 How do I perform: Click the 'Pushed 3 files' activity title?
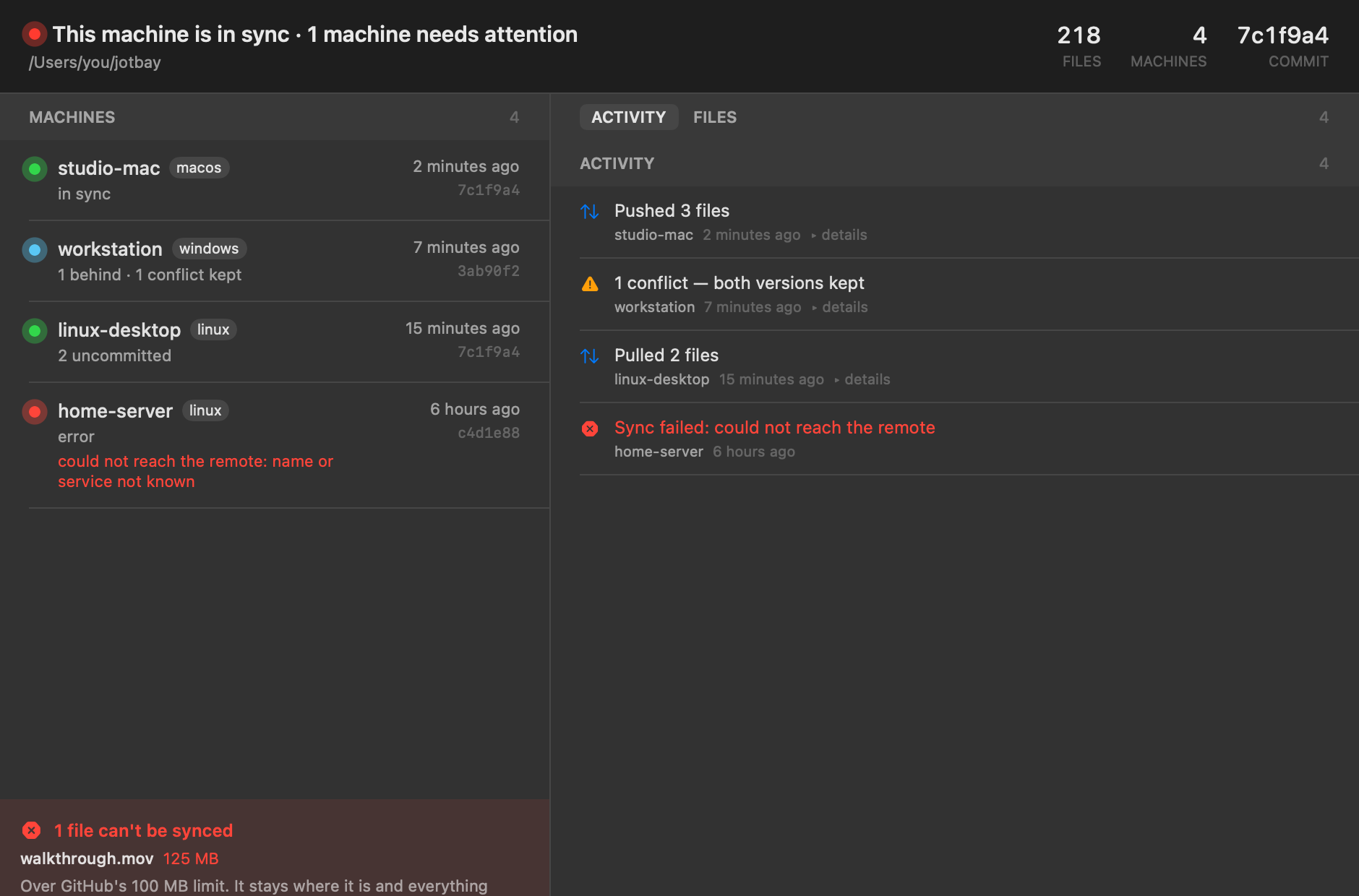click(672, 210)
